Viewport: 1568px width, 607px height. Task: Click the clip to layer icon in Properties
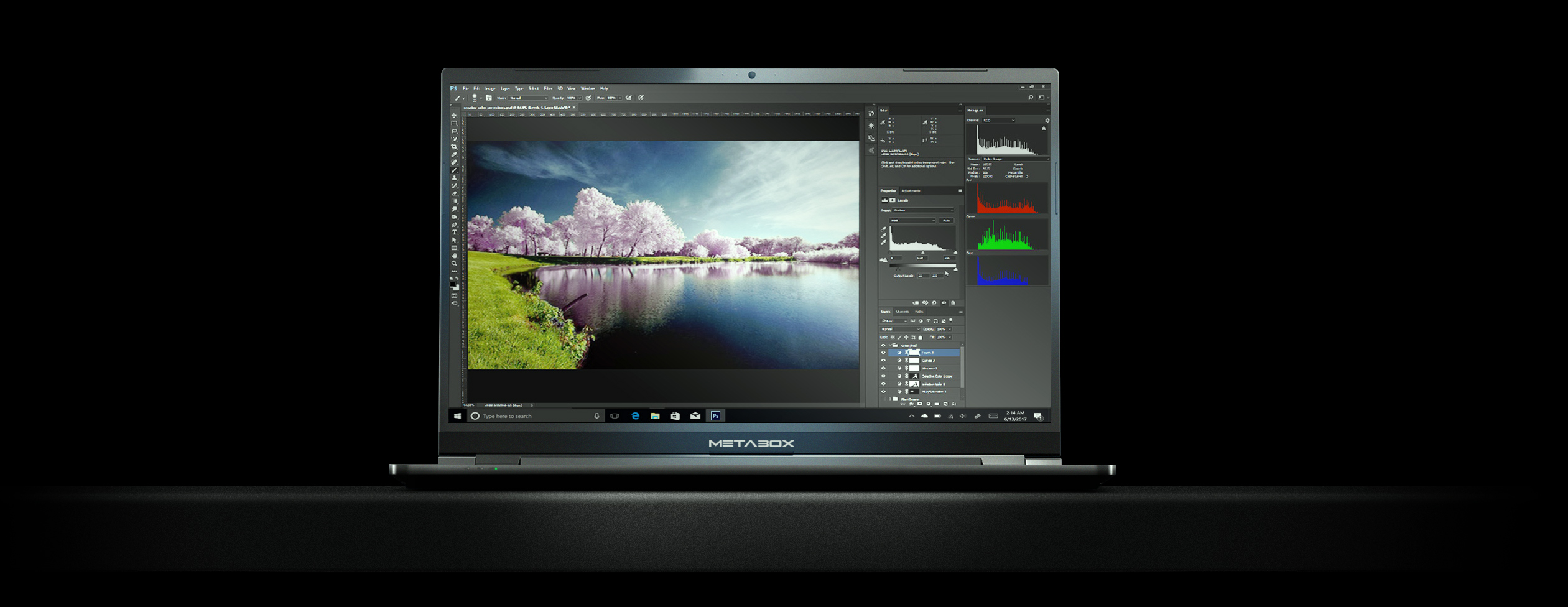(x=916, y=303)
